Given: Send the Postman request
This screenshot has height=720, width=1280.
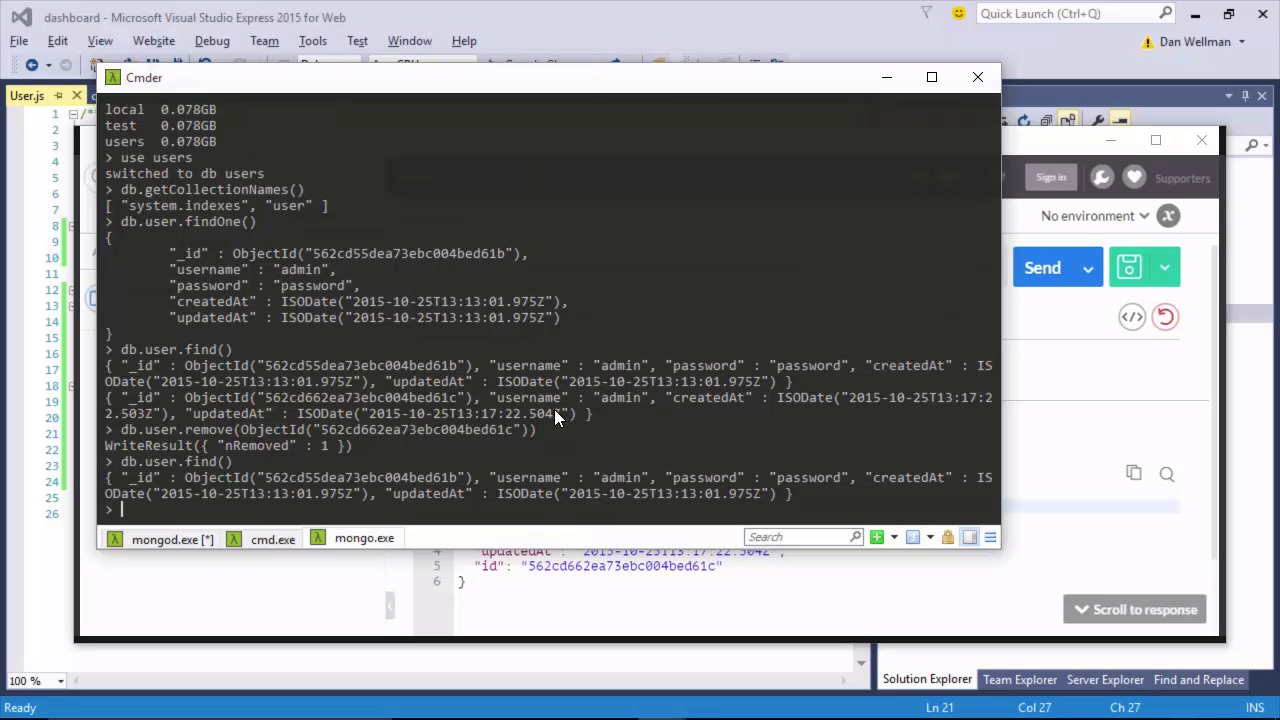Looking at the screenshot, I should (x=1043, y=268).
